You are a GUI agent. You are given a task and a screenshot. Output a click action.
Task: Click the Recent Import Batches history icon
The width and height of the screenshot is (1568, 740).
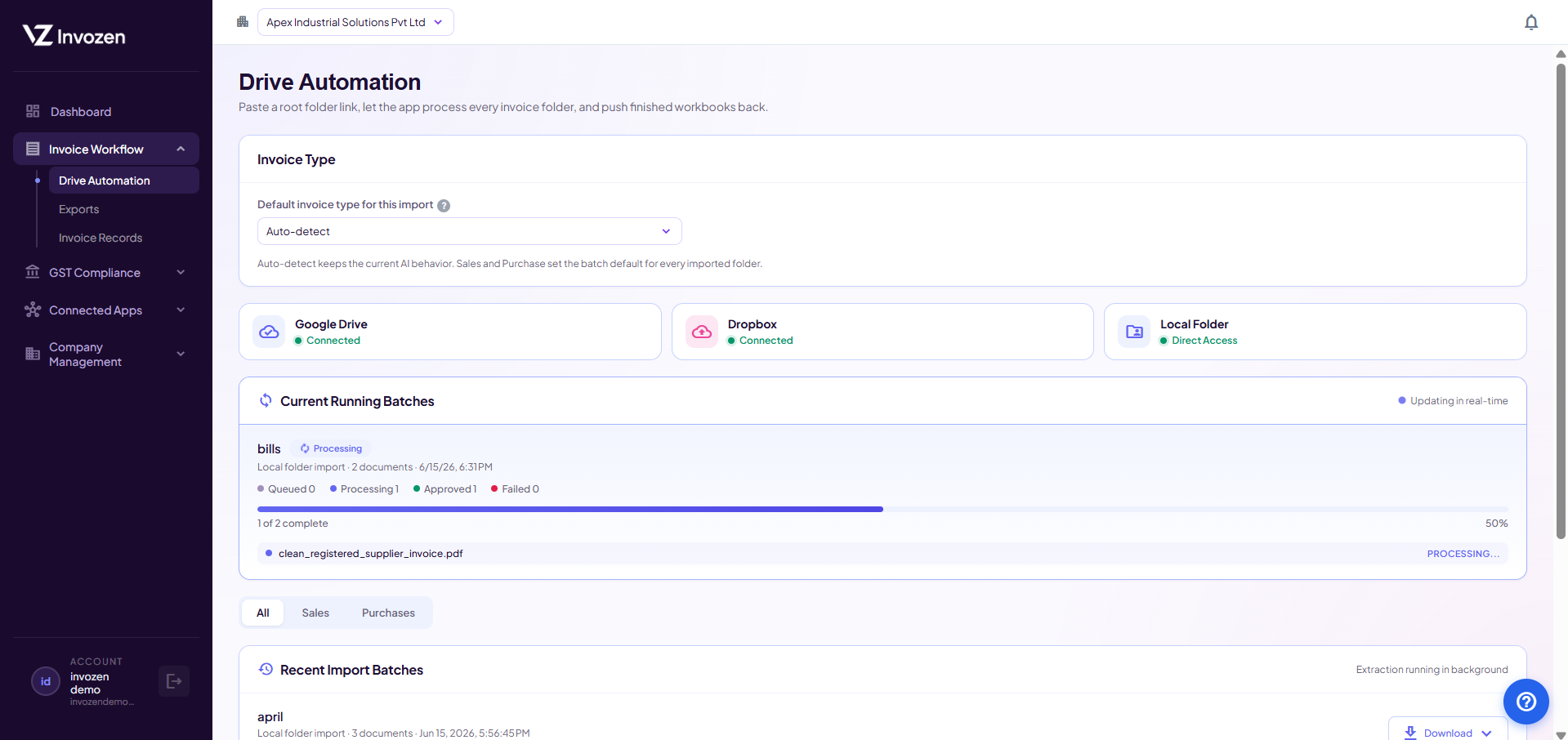point(266,669)
